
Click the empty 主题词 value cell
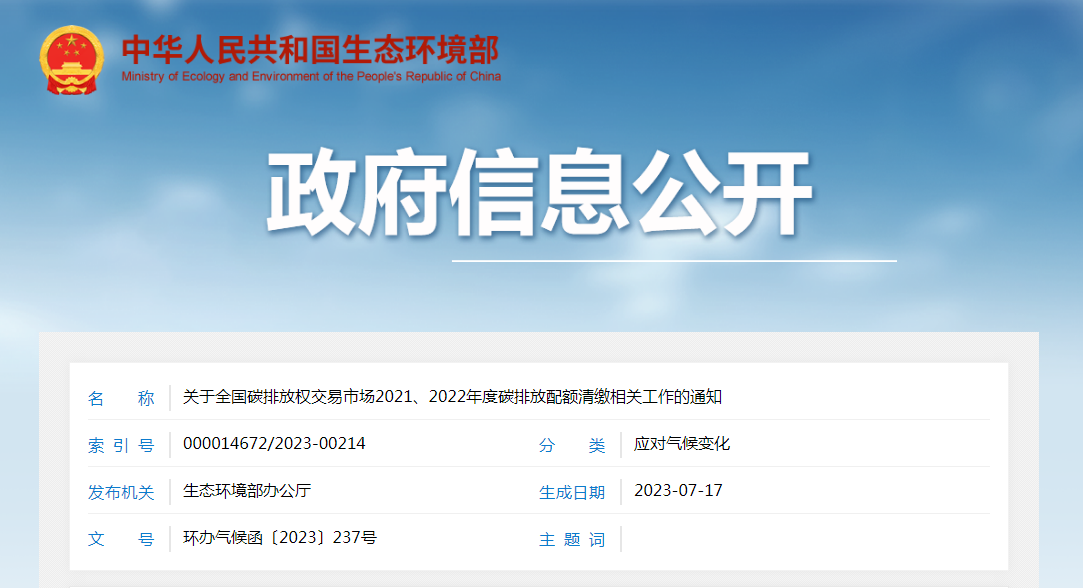coord(800,539)
